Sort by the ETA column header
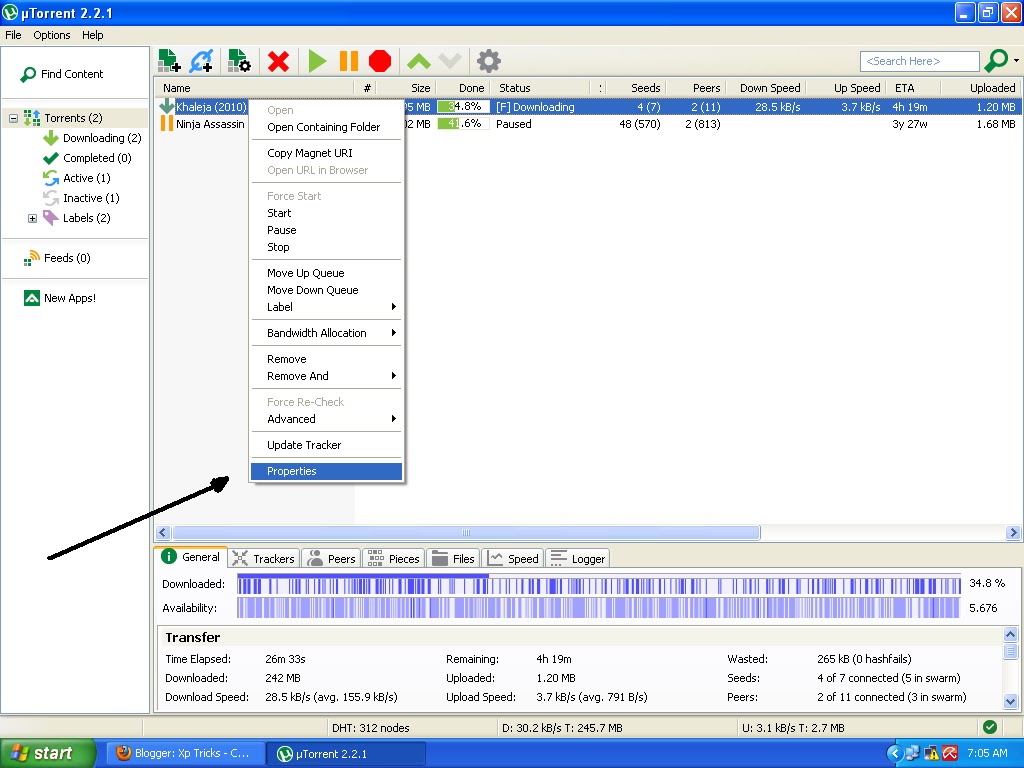Viewport: 1024px width, 768px height. (914, 88)
